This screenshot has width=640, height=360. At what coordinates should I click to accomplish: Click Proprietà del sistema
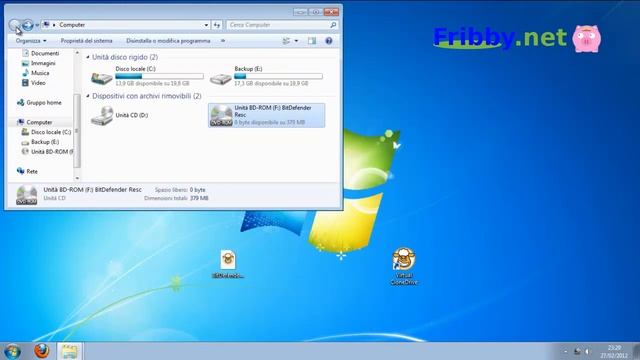86,41
